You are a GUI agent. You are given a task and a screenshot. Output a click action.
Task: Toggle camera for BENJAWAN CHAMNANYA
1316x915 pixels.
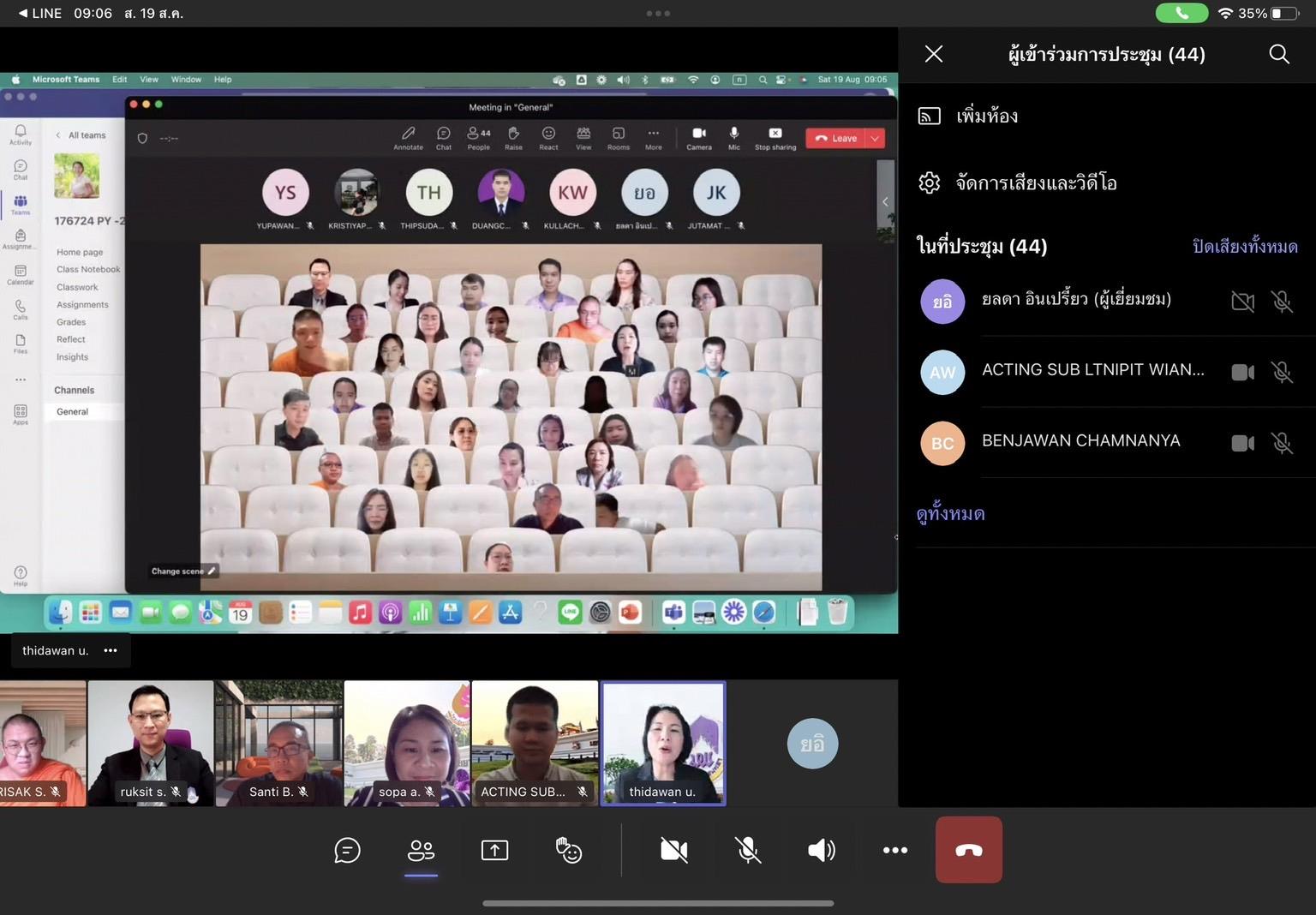point(1242,443)
